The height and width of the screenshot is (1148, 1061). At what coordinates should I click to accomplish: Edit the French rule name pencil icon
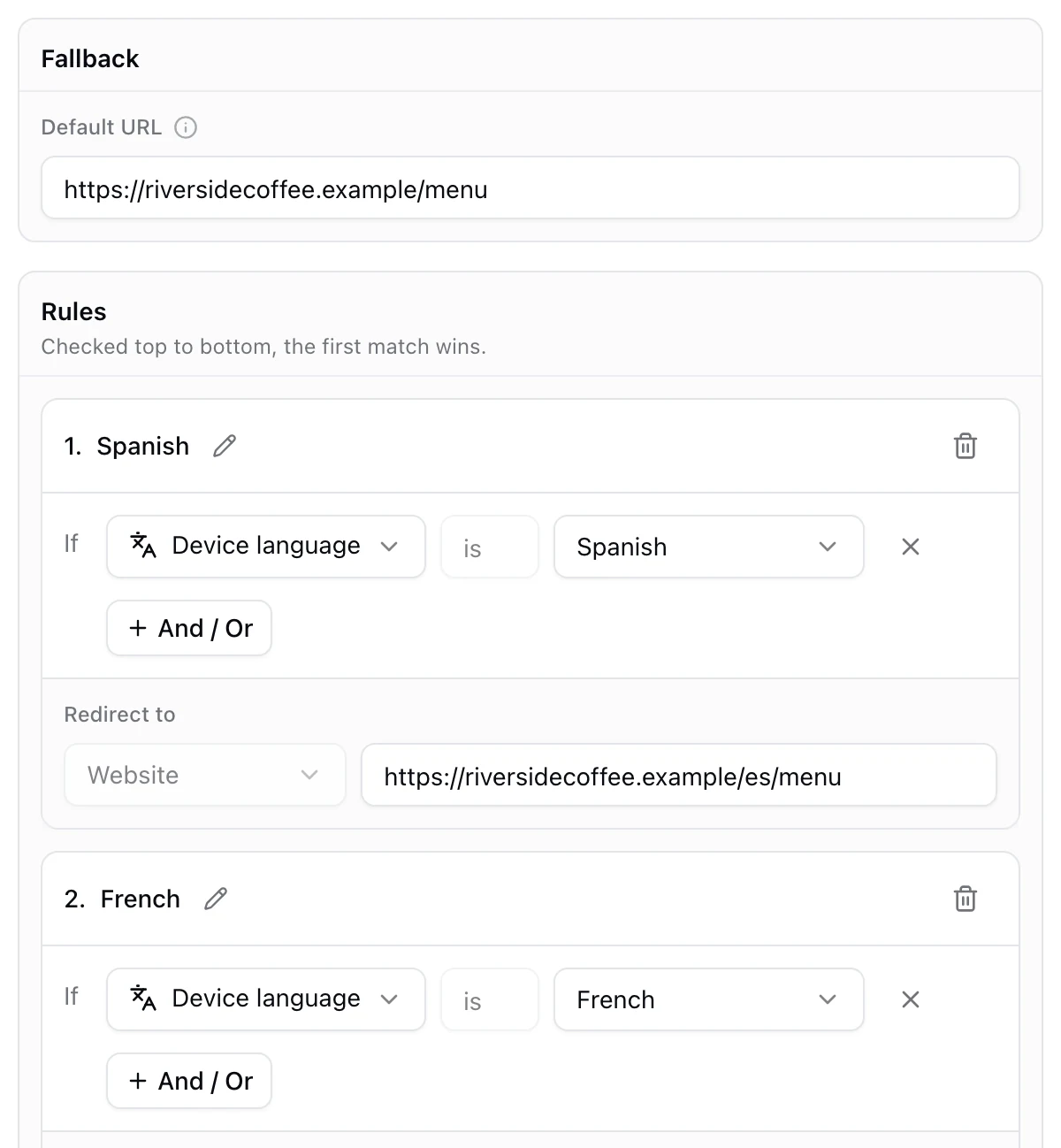coord(216,899)
